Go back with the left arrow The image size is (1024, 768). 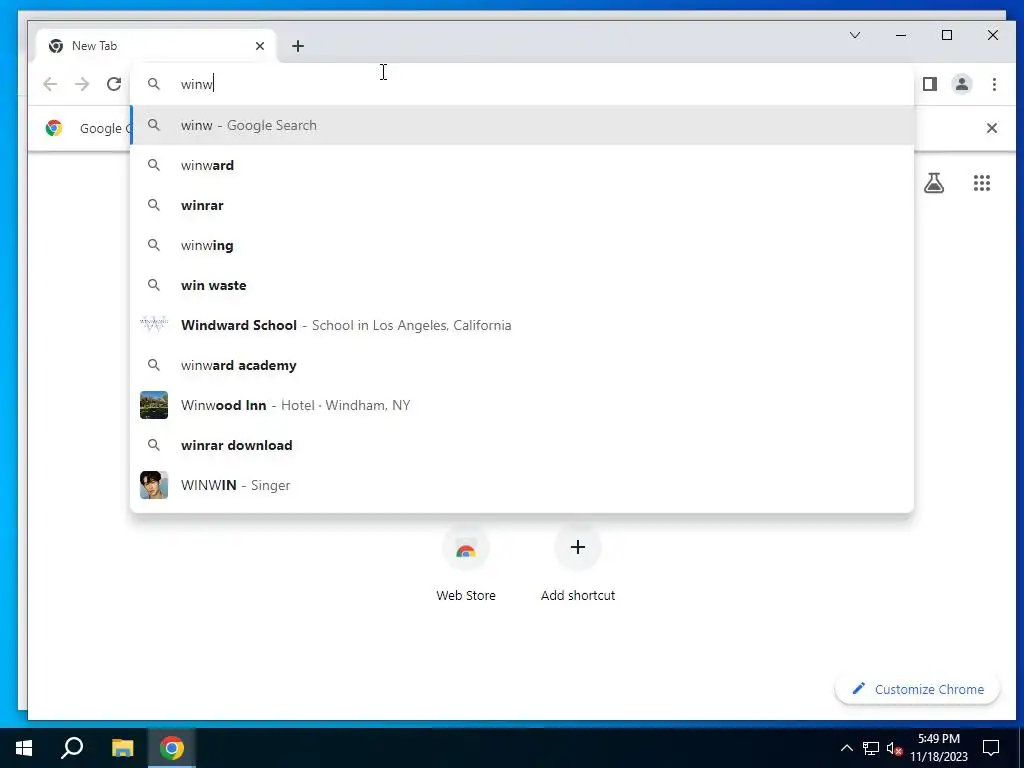point(50,84)
